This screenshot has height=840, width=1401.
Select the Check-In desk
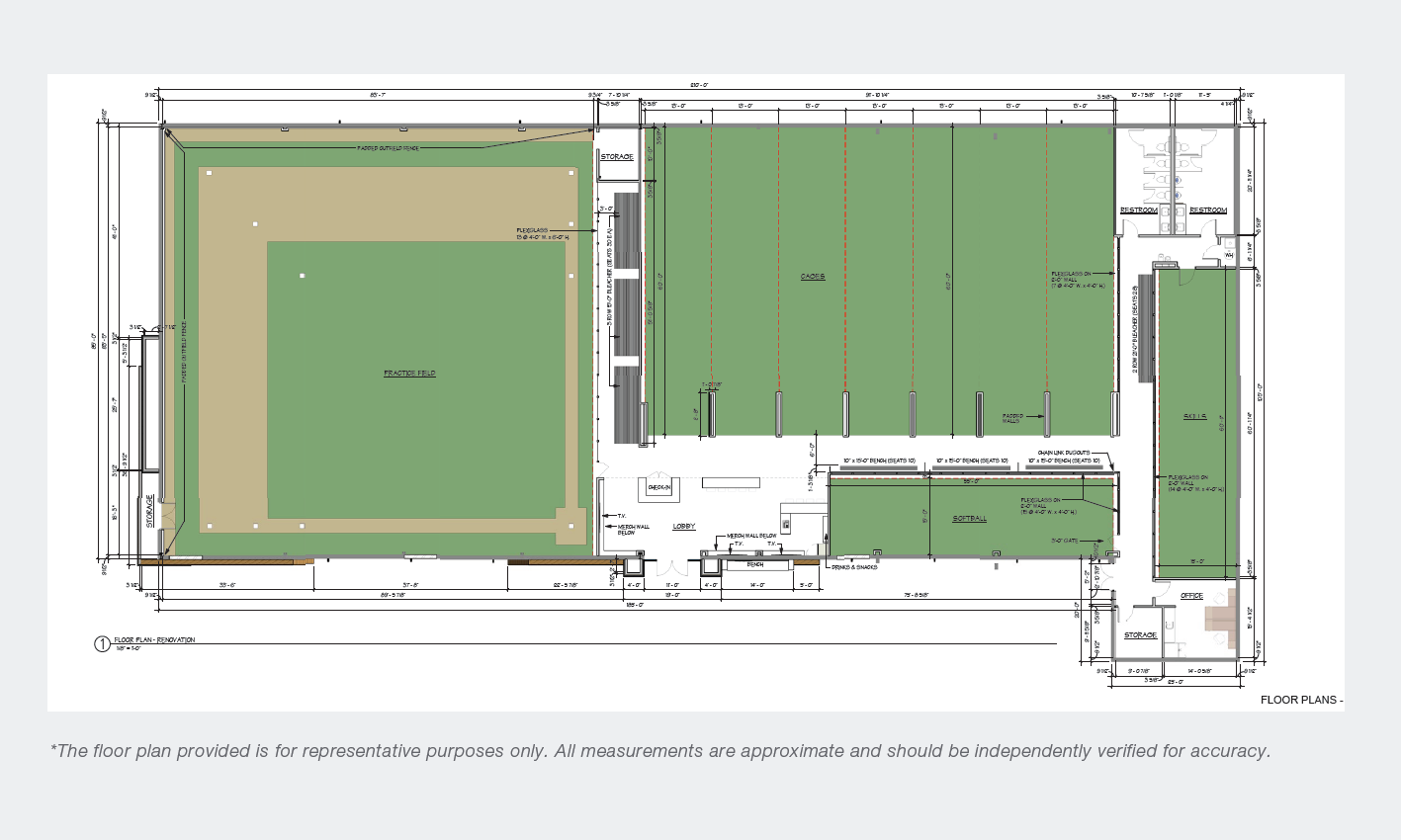(x=659, y=487)
